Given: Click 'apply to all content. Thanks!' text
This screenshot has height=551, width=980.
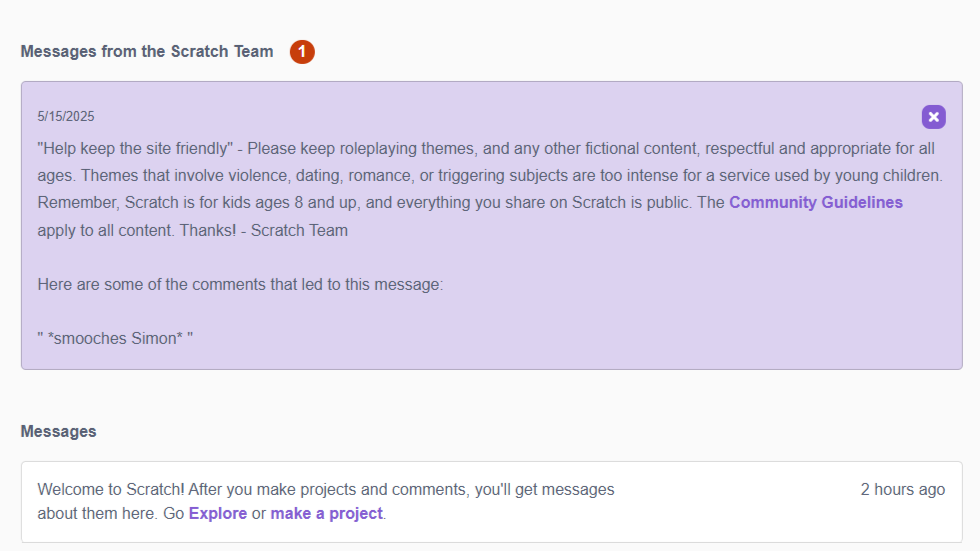Looking at the screenshot, I should tap(138, 230).
